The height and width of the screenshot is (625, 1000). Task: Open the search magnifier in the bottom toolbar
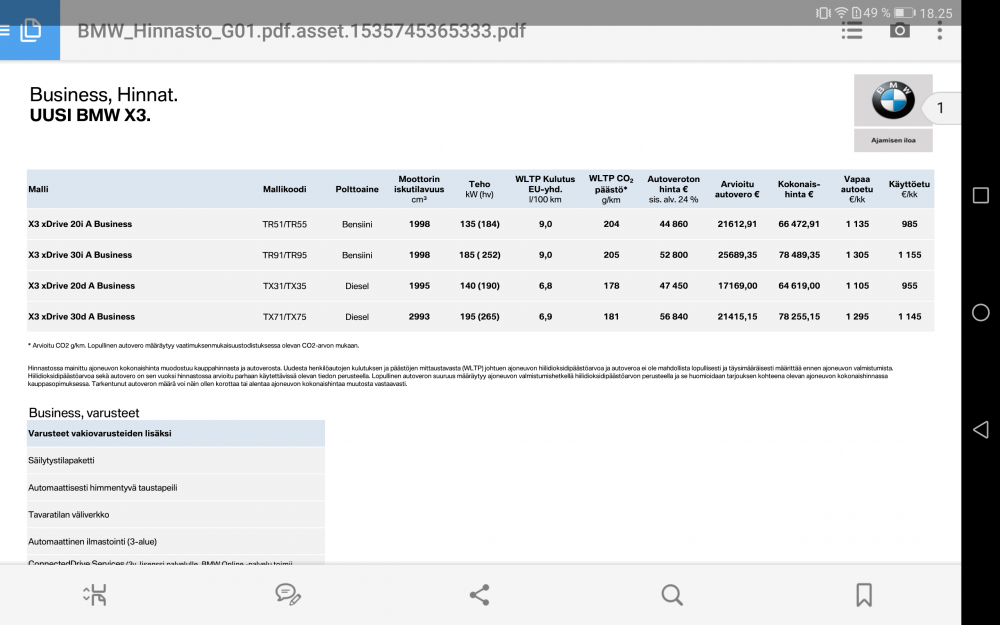click(672, 594)
